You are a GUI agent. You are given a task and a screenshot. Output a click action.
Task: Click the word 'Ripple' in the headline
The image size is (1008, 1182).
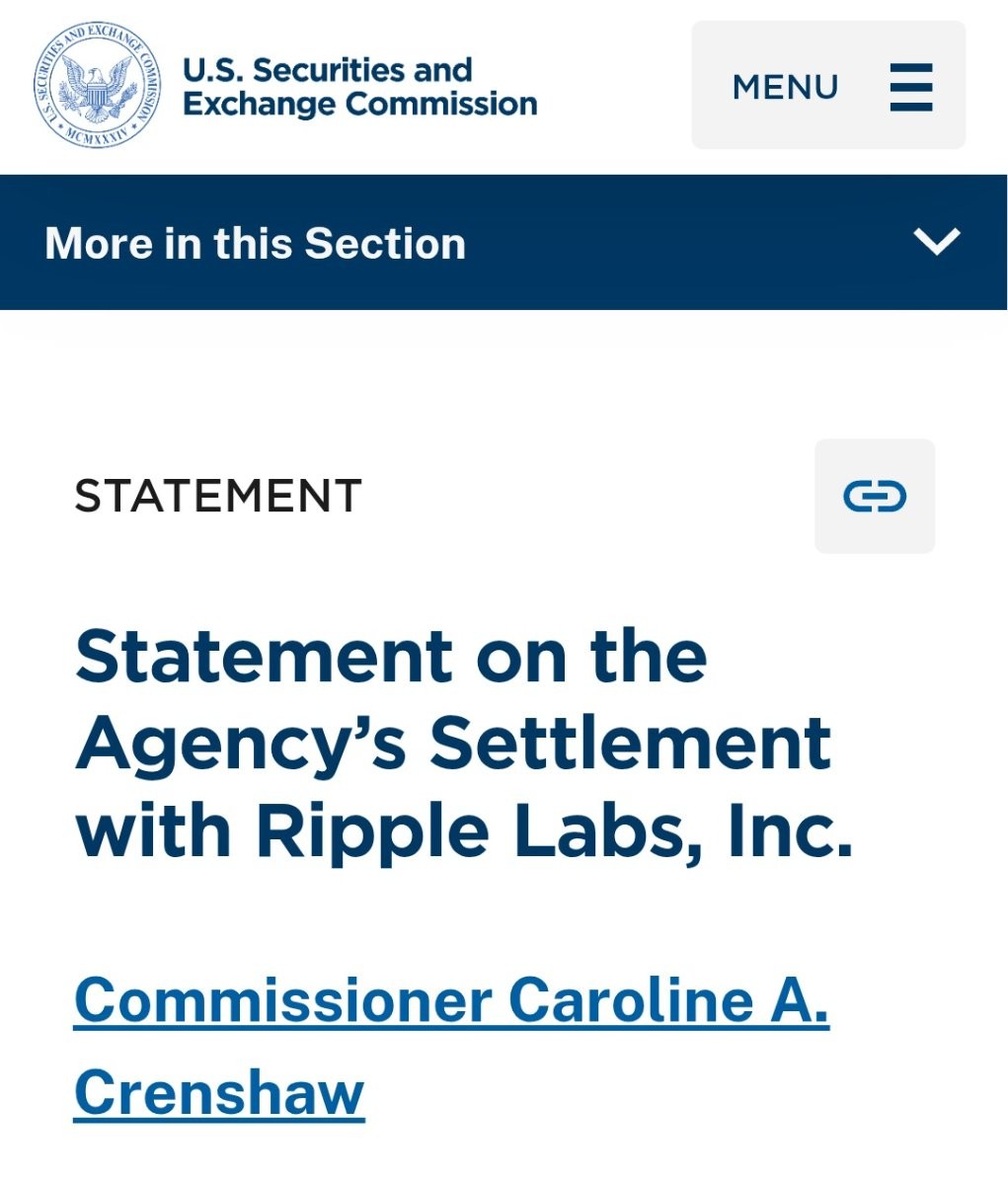click(372, 831)
